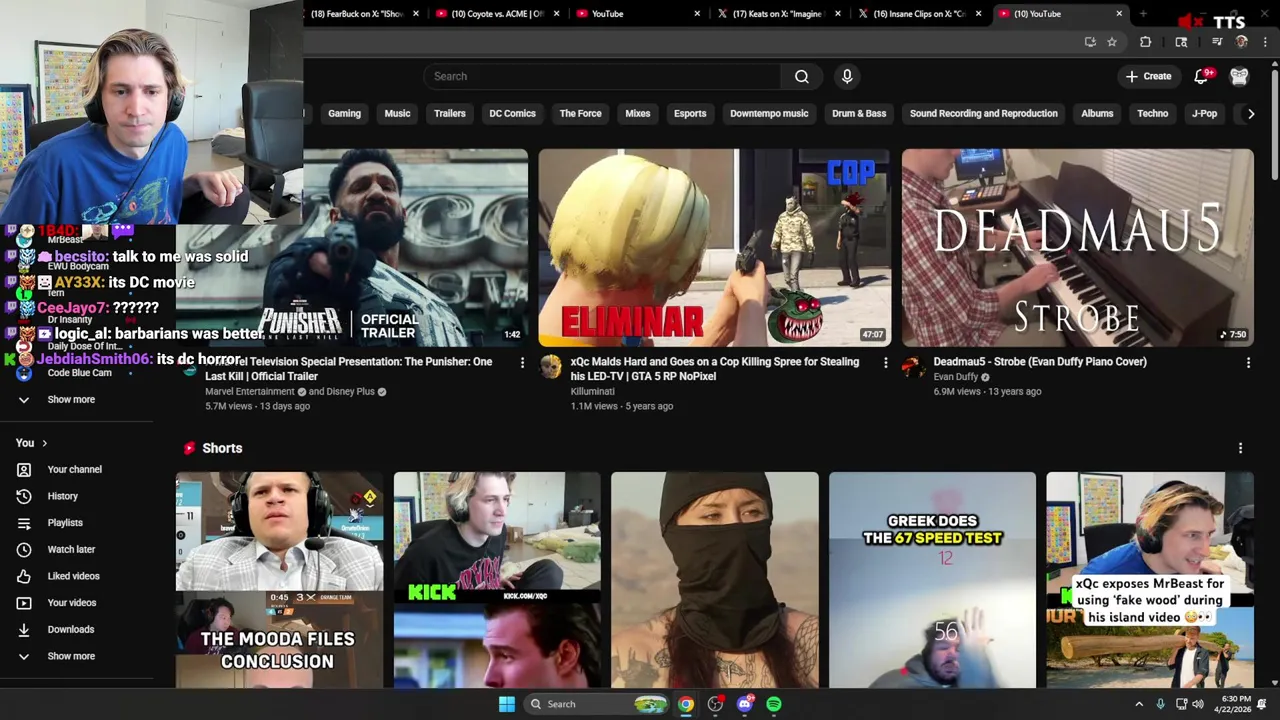Viewport: 1280px width, 720px height.
Task: Activate voice search microphone icon
Action: point(847,76)
